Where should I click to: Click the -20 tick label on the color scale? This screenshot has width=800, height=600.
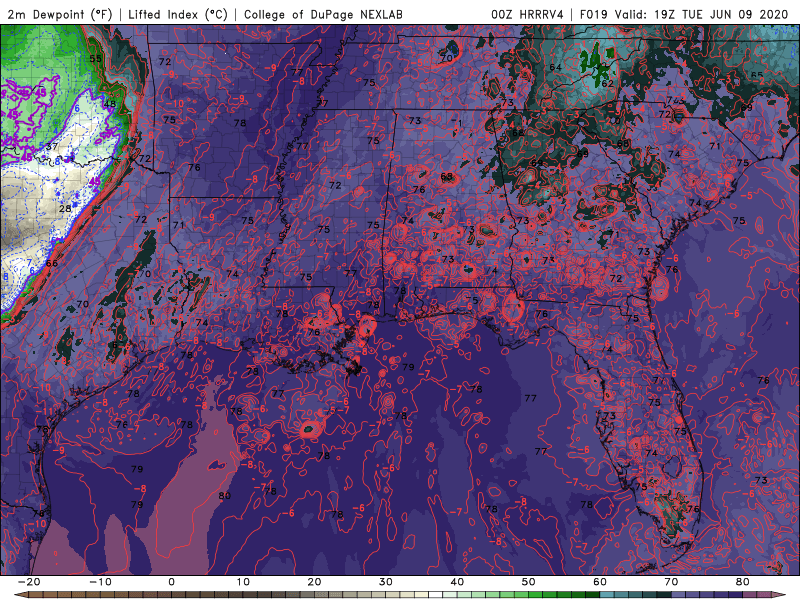[x=29, y=582]
